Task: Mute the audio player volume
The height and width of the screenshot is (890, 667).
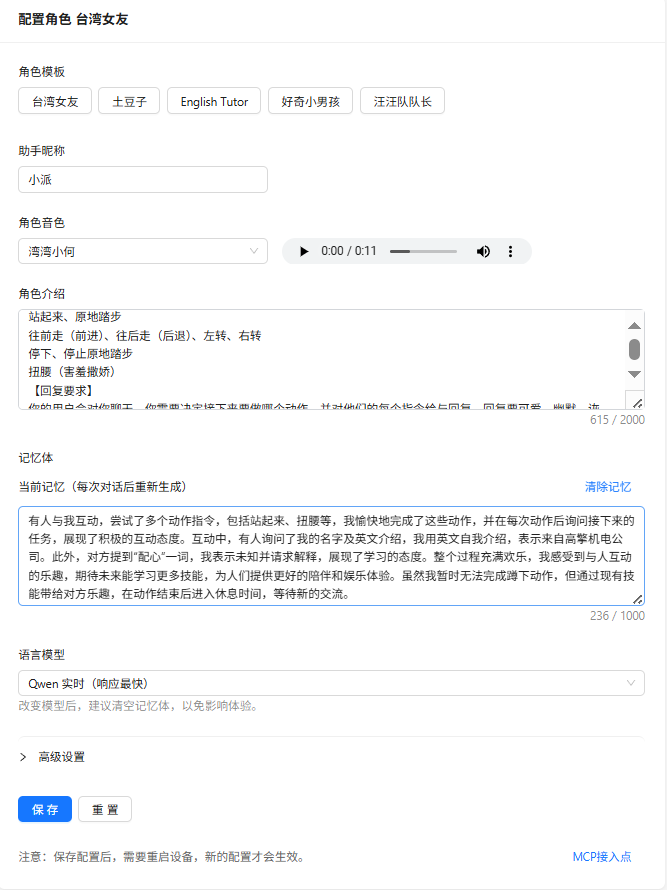Action: click(x=483, y=251)
